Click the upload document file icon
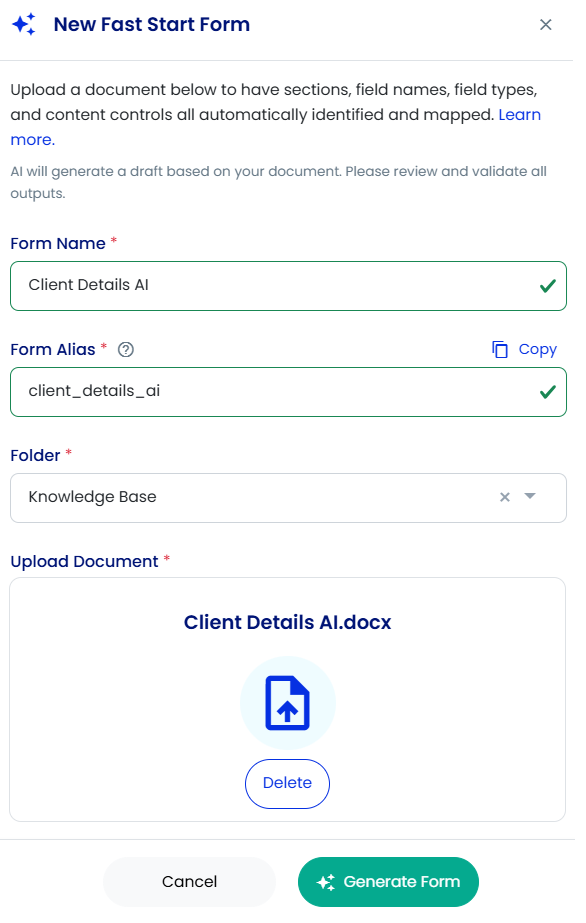The width and height of the screenshot is (586, 923). point(288,703)
